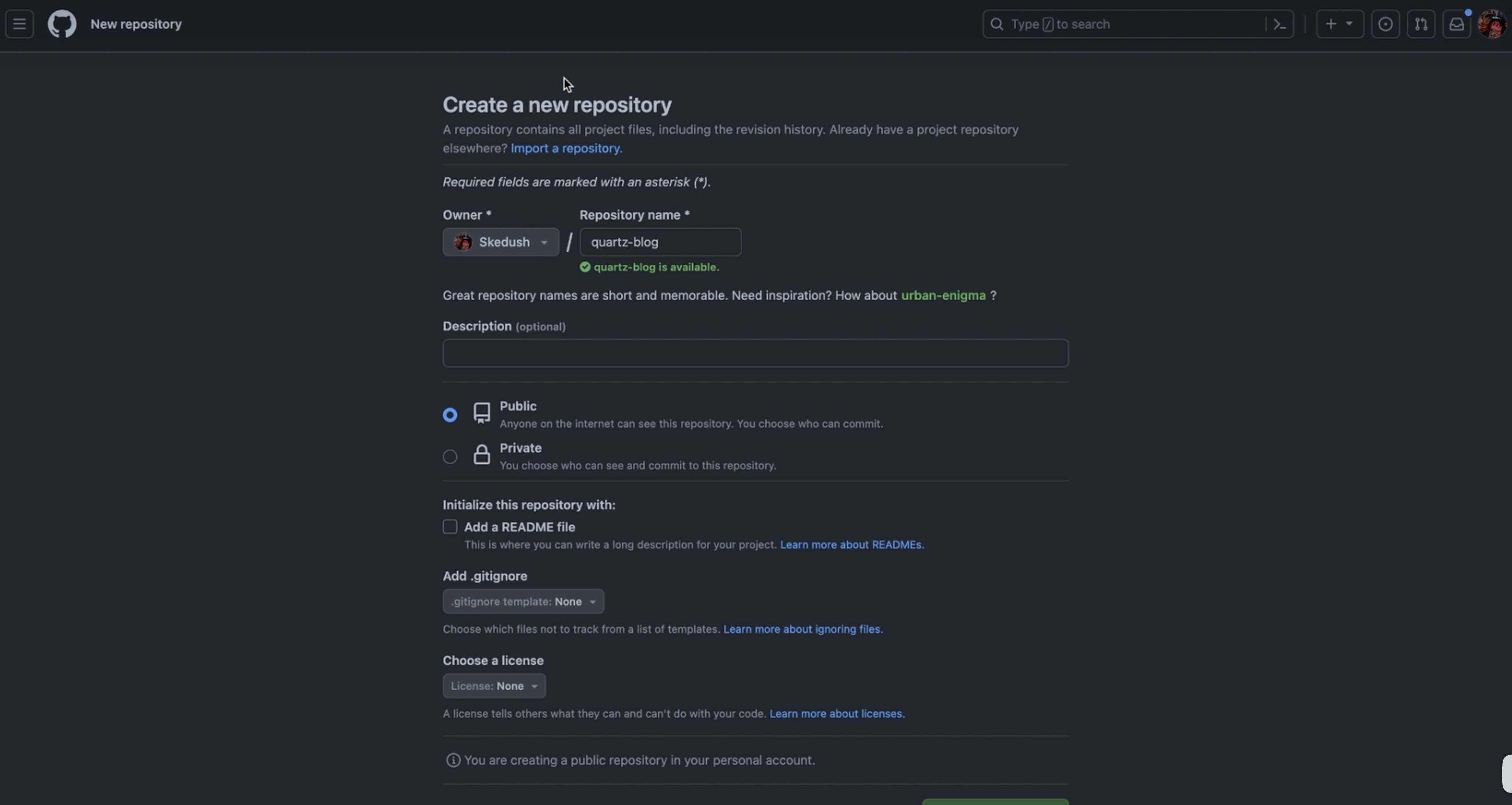Click the user profile avatar
The height and width of the screenshot is (805, 1512).
[x=1491, y=24]
